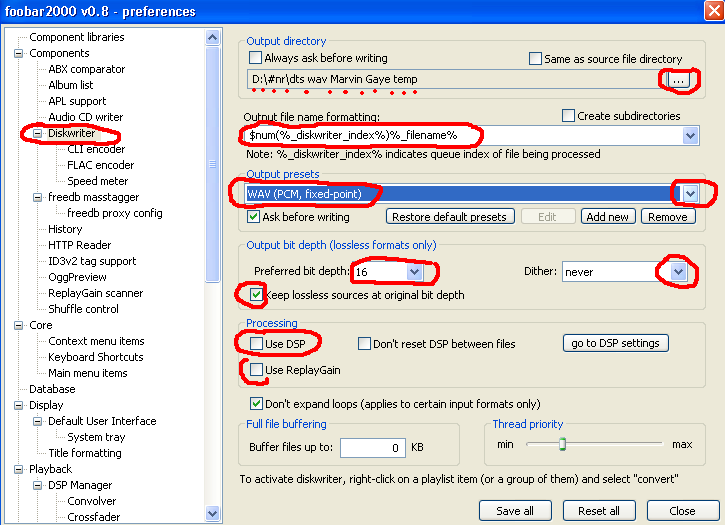Open Database preferences

tap(52, 389)
